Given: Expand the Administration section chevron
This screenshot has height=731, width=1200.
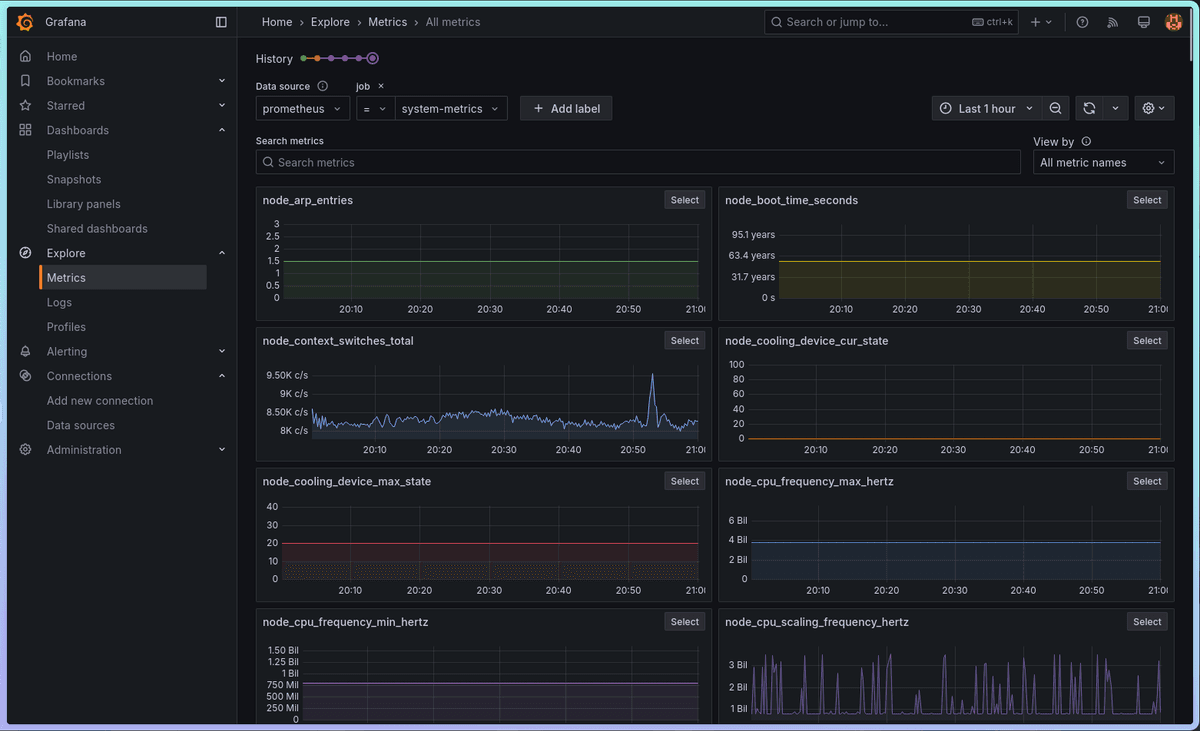Looking at the screenshot, I should click(x=222, y=450).
